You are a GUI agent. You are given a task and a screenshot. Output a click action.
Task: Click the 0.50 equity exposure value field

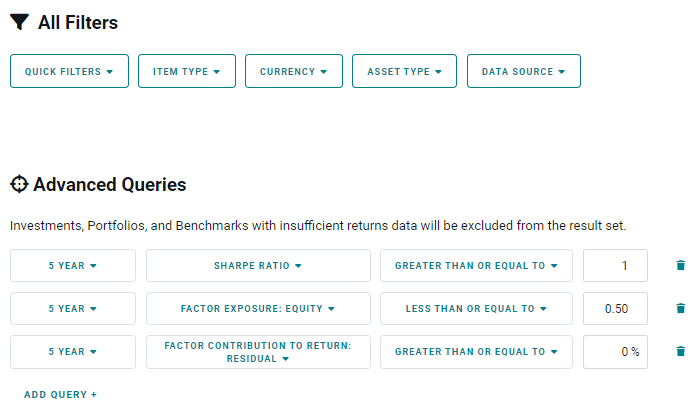pyautogui.click(x=615, y=309)
